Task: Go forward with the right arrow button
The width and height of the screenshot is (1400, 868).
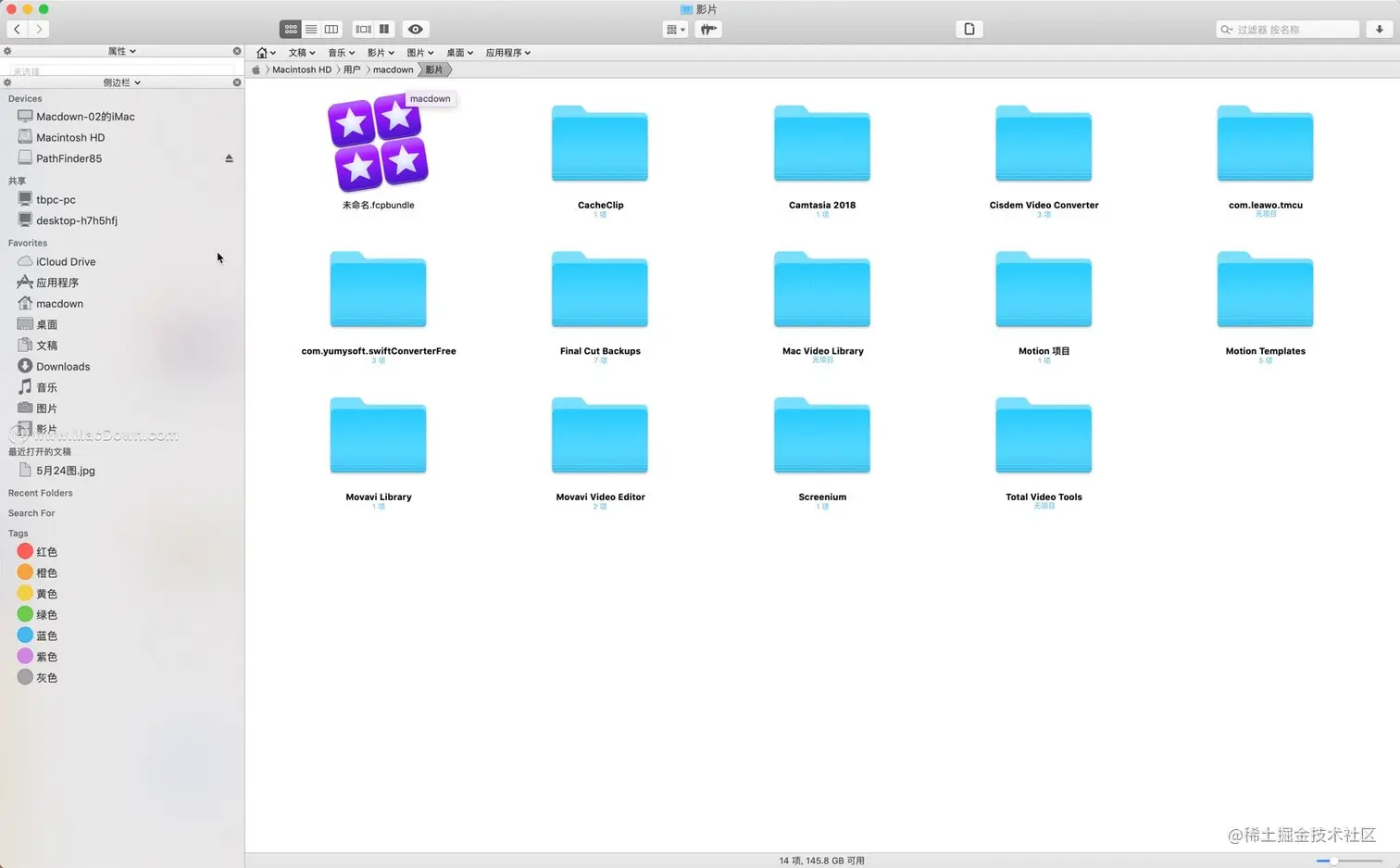Action: (39, 30)
